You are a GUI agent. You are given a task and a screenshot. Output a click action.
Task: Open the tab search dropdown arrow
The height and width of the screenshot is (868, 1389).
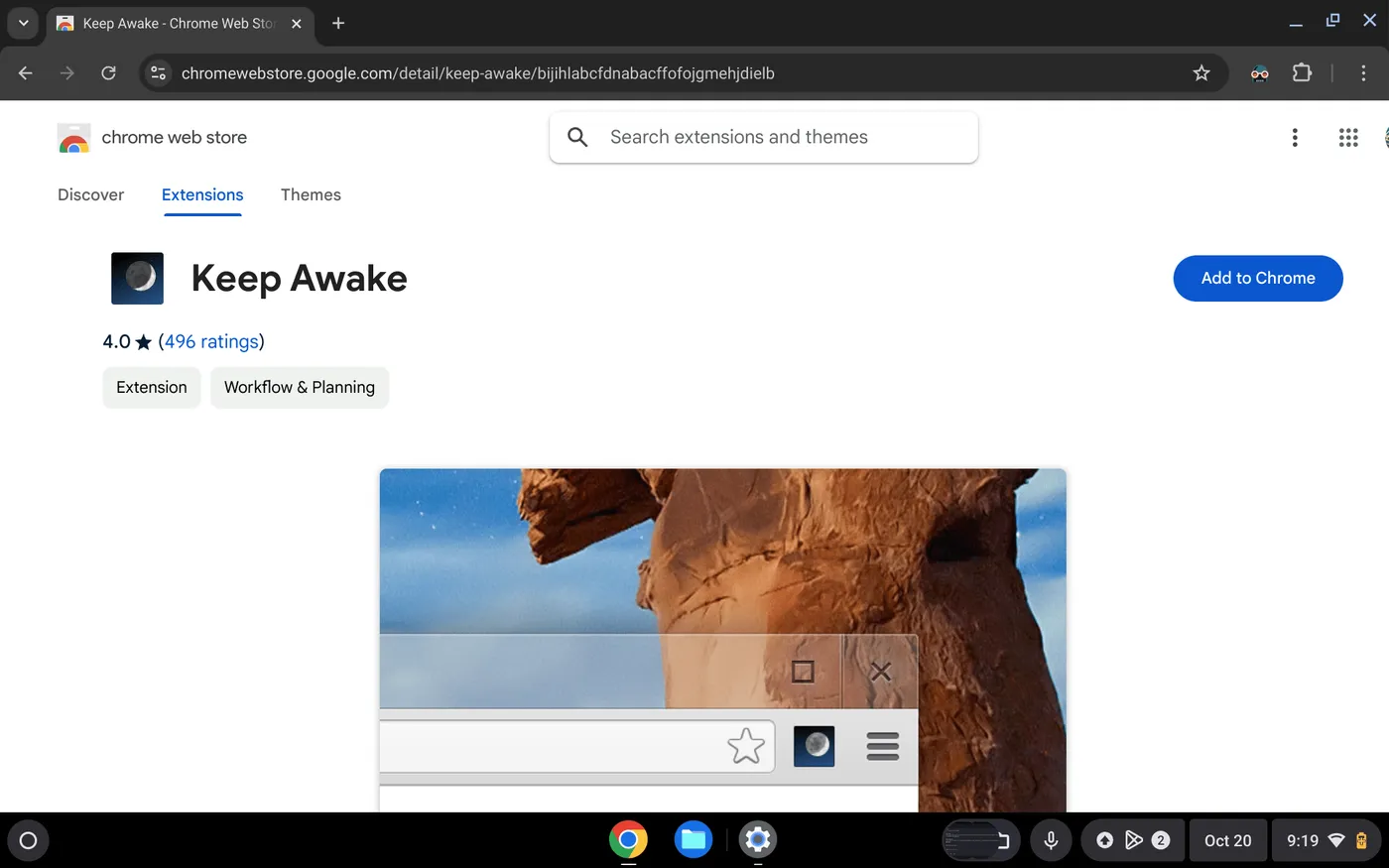tap(23, 23)
